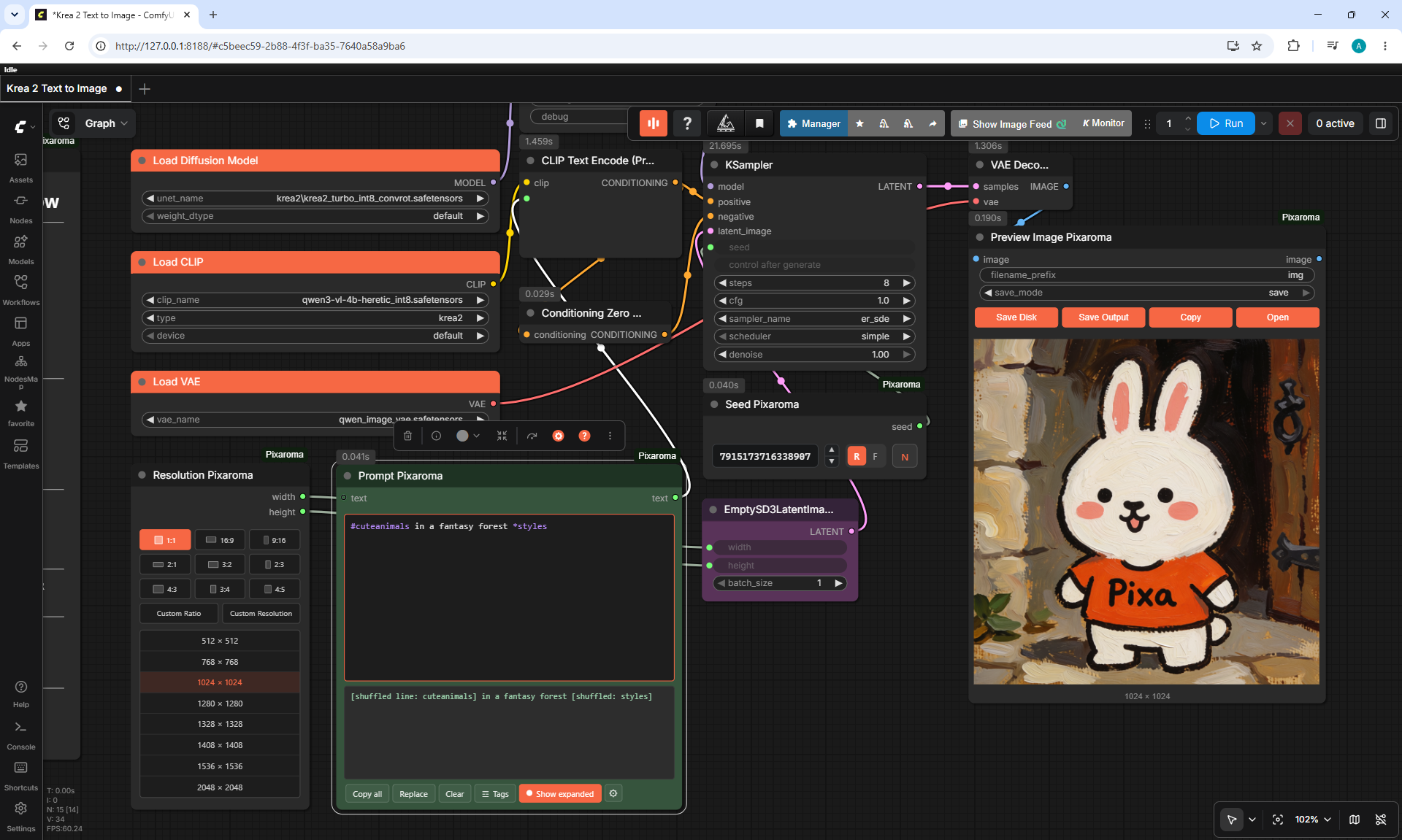
Task: Open the node color picker dropdown
Action: point(467,436)
